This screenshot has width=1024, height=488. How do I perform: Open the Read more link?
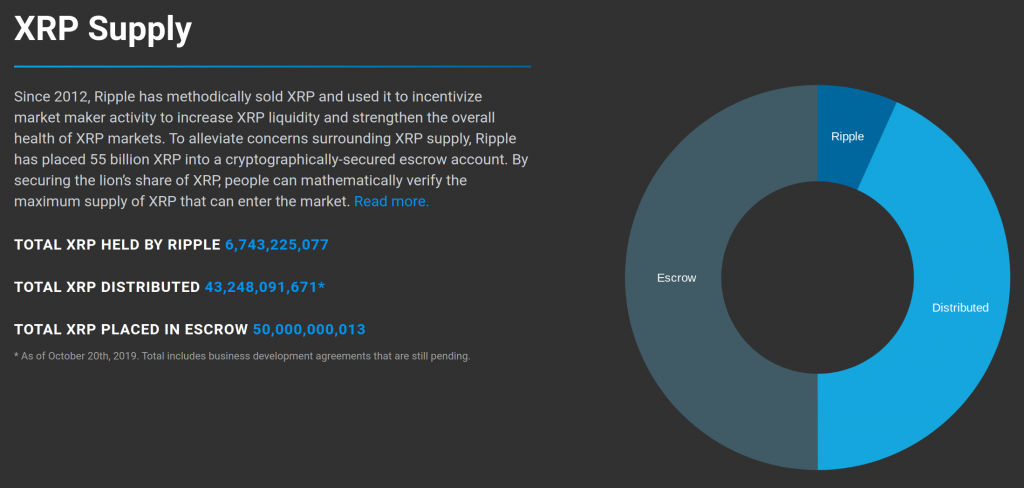tap(391, 201)
